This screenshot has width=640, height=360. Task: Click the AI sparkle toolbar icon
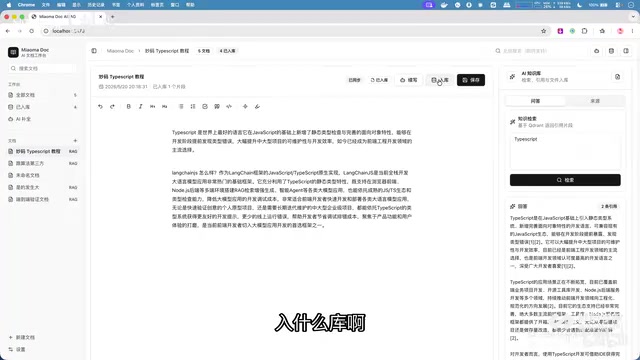point(245,107)
